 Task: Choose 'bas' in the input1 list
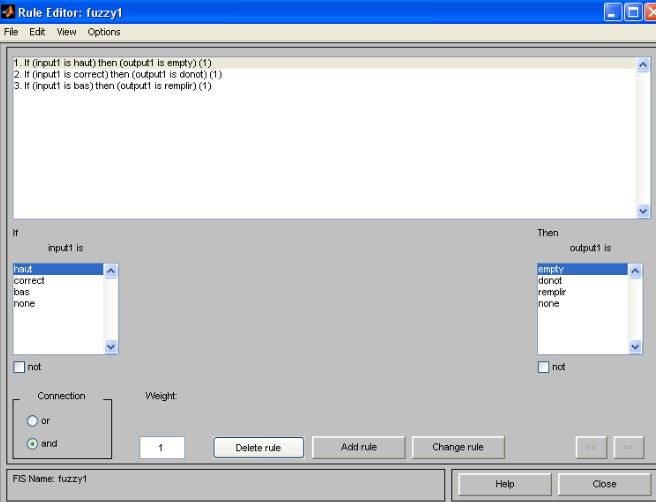(22, 292)
